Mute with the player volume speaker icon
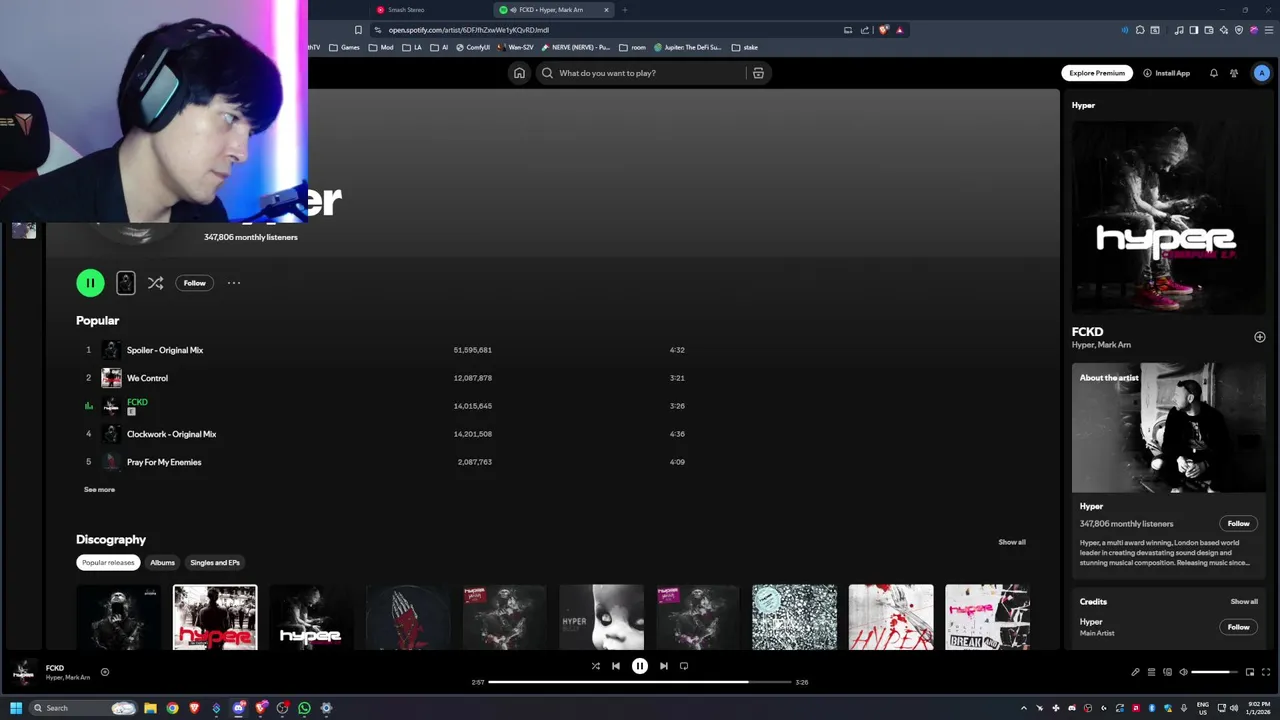The image size is (1280, 720). click(1183, 672)
